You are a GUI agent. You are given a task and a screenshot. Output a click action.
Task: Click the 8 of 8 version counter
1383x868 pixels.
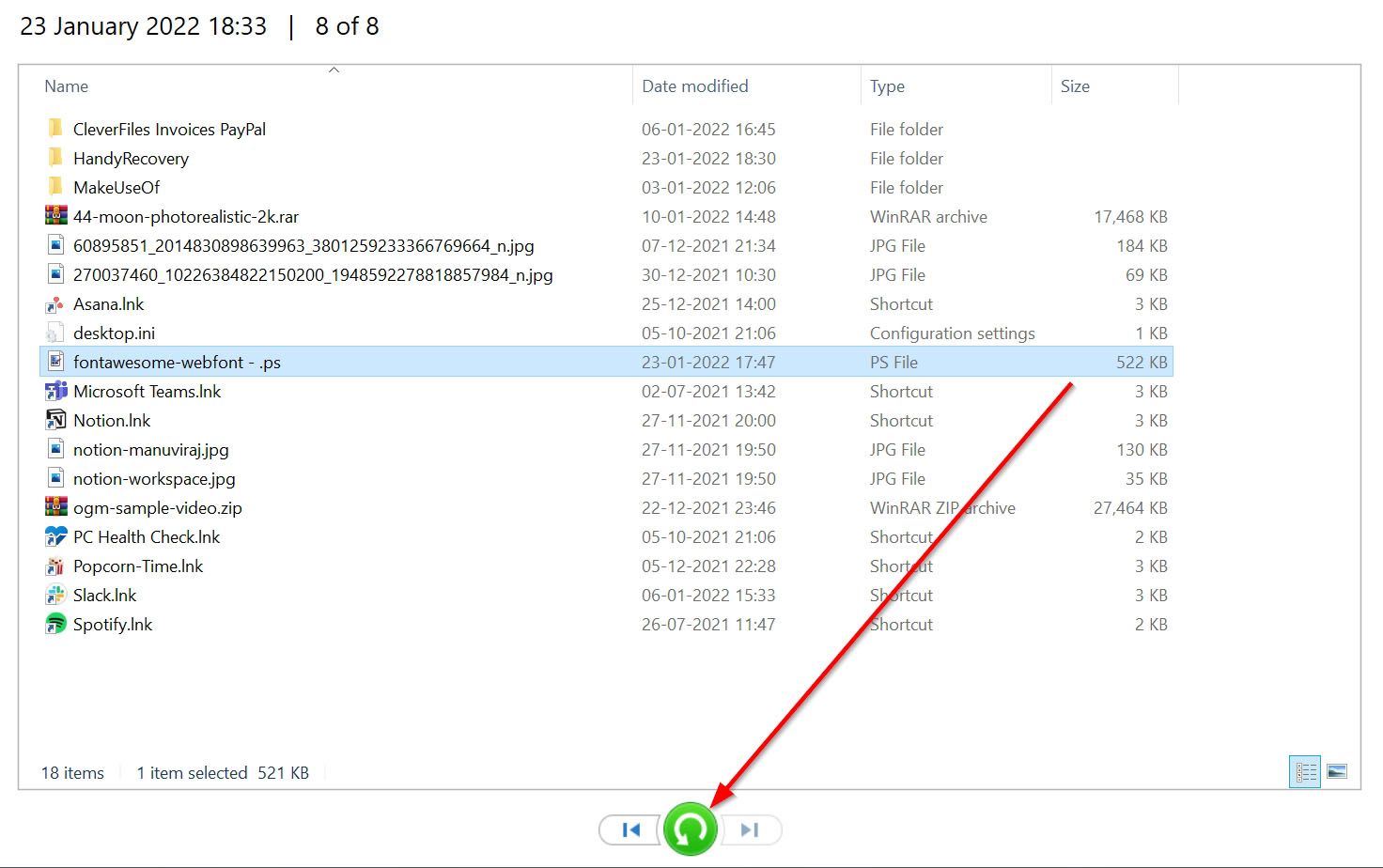[x=347, y=26]
